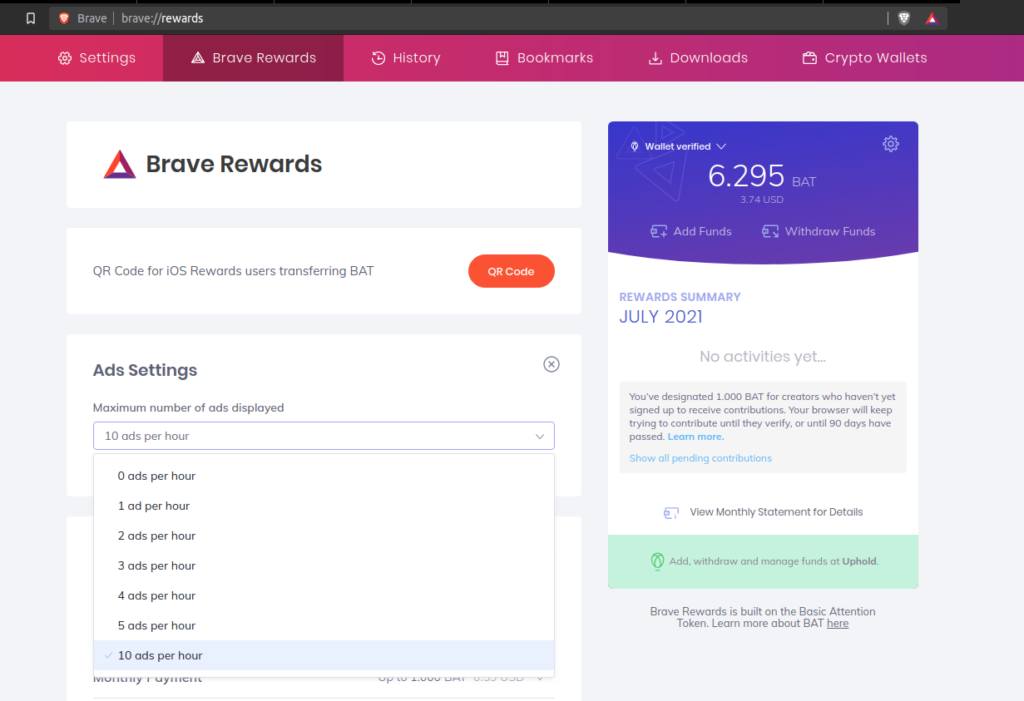Open the Crypto Wallets tab
This screenshot has width=1024, height=701.
pyautogui.click(x=864, y=58)
